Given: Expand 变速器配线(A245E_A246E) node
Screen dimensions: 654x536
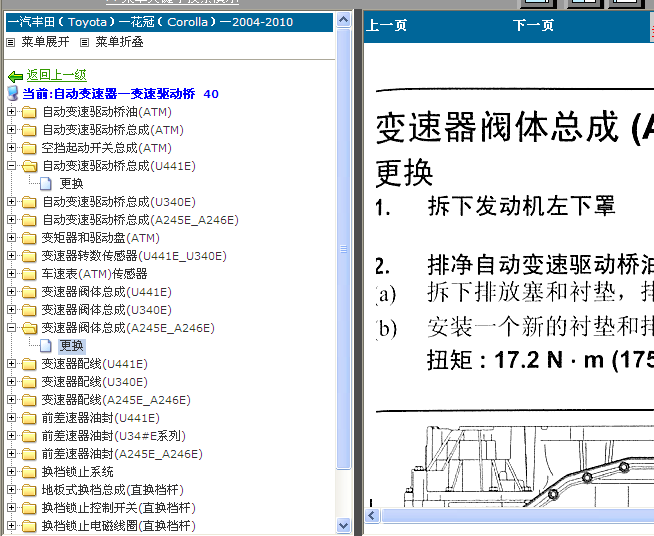Looking at the screenshot, I should click(x=12, y=400).
